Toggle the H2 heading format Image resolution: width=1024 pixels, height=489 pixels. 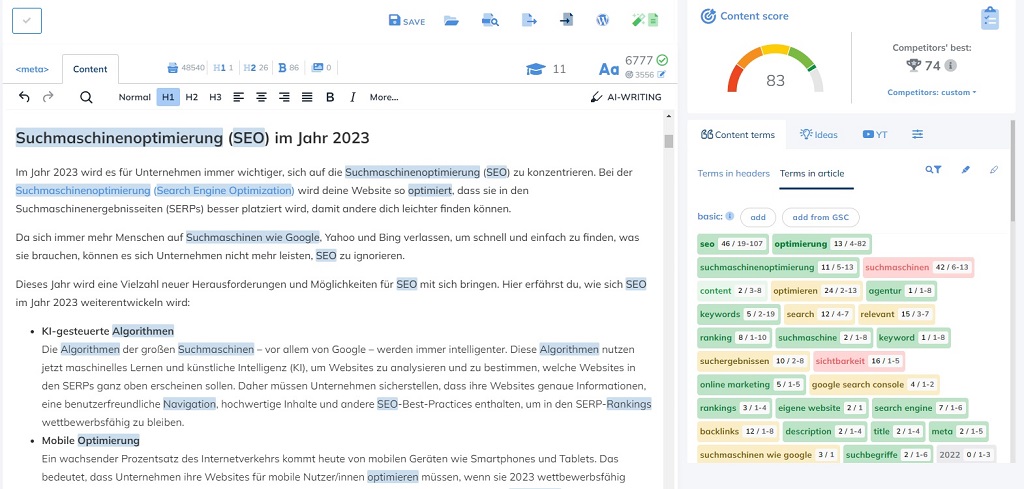click(191, 97)
